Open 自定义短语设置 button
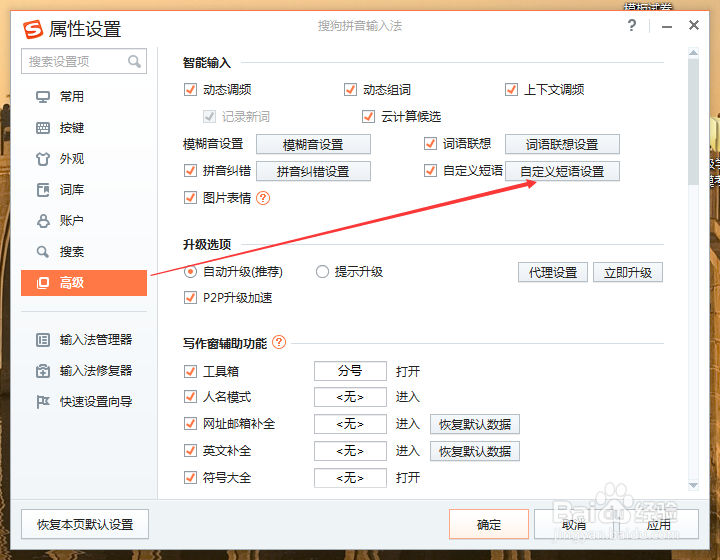Image resolution: width=720 pixels, height=560 pixels. (562, 171)
